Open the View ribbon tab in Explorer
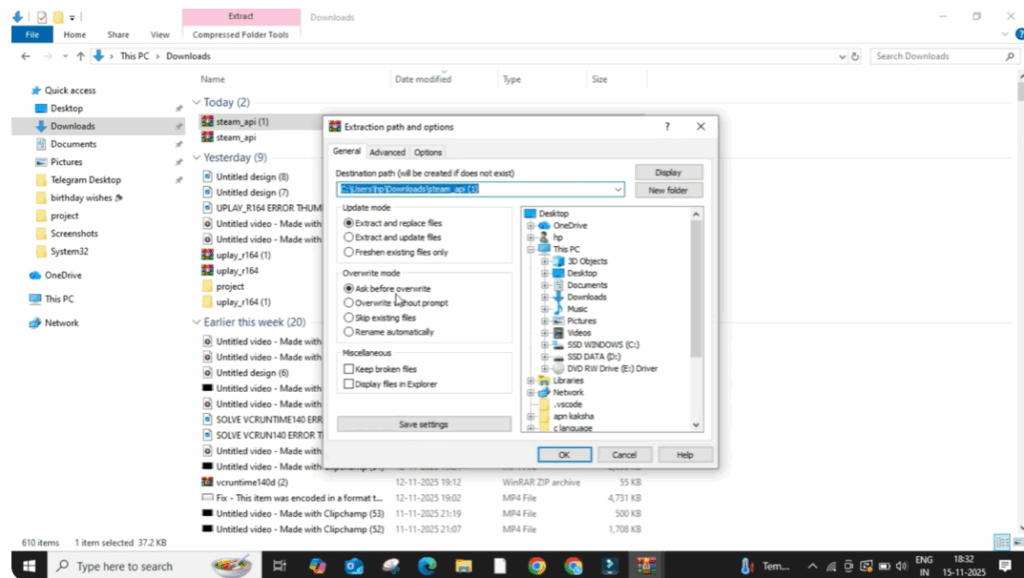 [x=159, y=33]
